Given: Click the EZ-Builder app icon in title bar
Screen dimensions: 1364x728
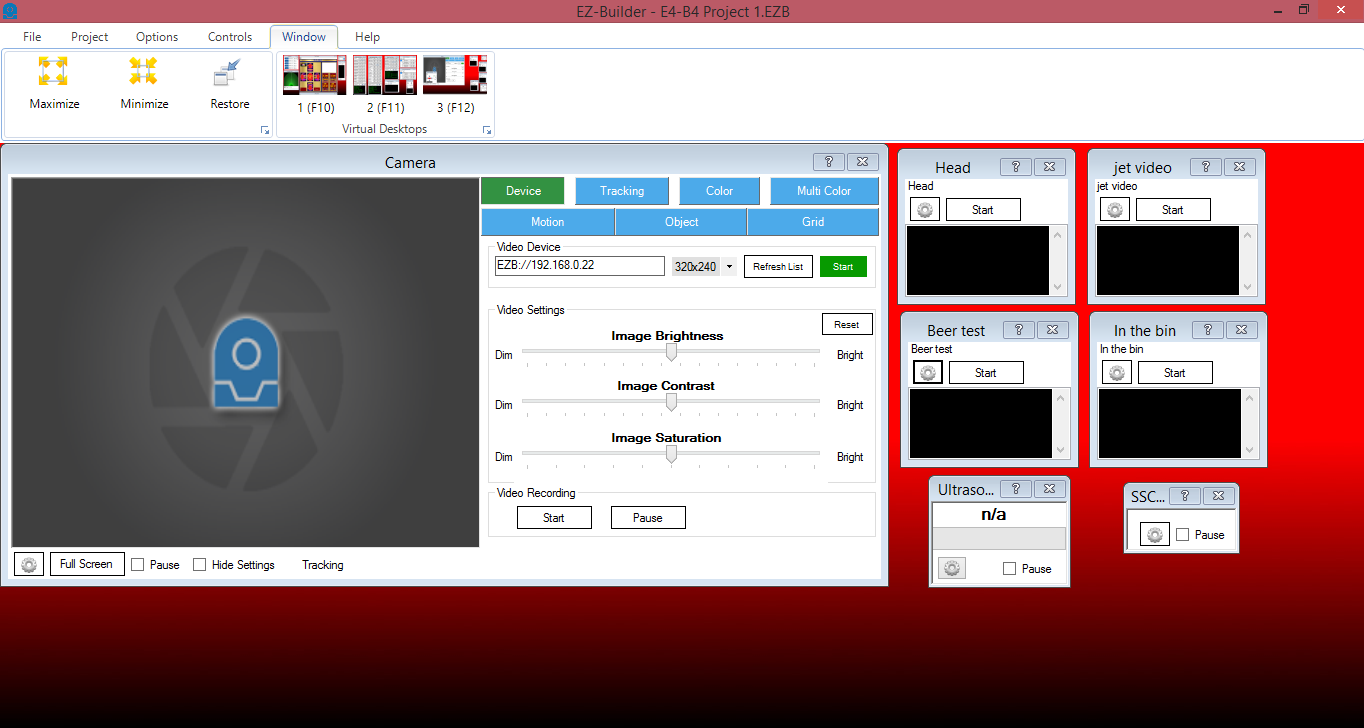Looking at the screenshot, I should tap(10, 10).
